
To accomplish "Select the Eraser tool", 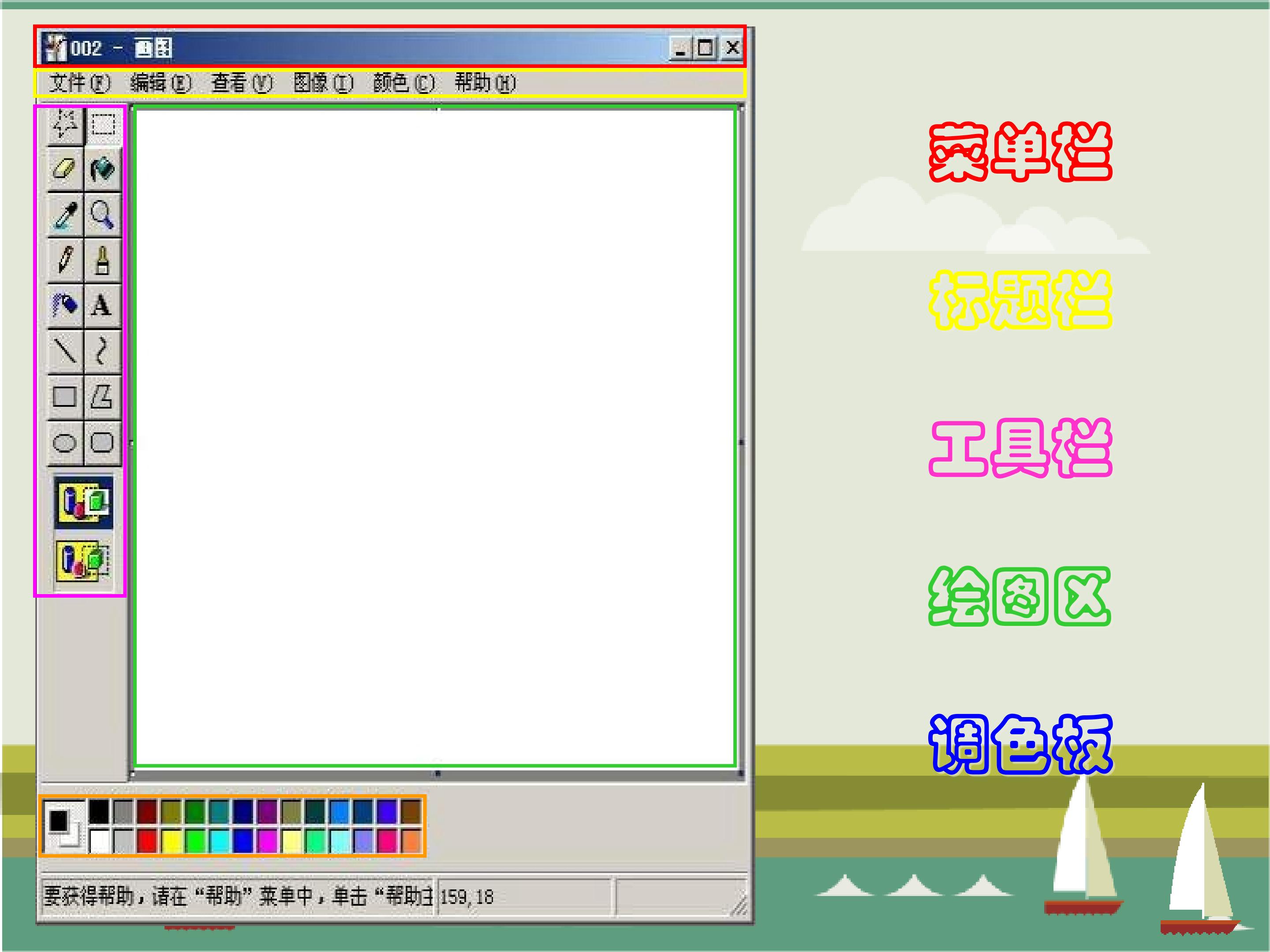I will tap(64, 169).
